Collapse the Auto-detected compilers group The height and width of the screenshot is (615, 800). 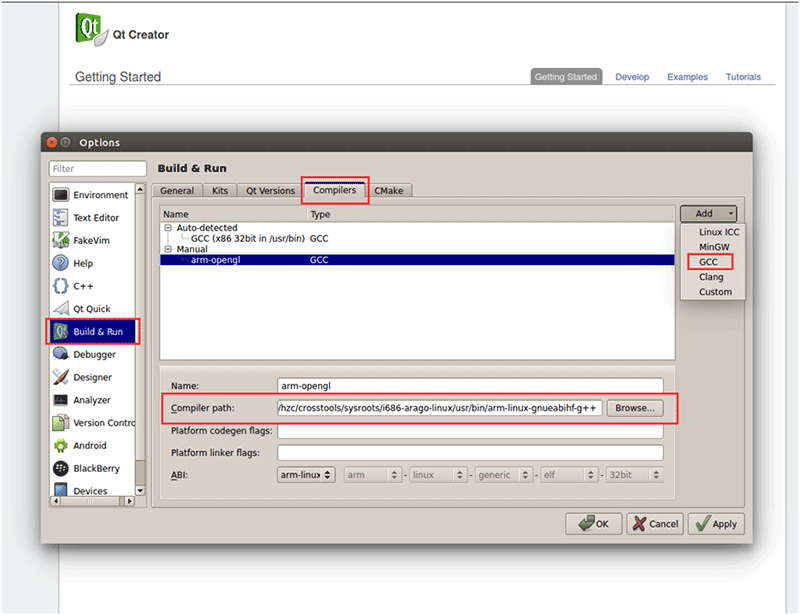[x=168, y=228]
